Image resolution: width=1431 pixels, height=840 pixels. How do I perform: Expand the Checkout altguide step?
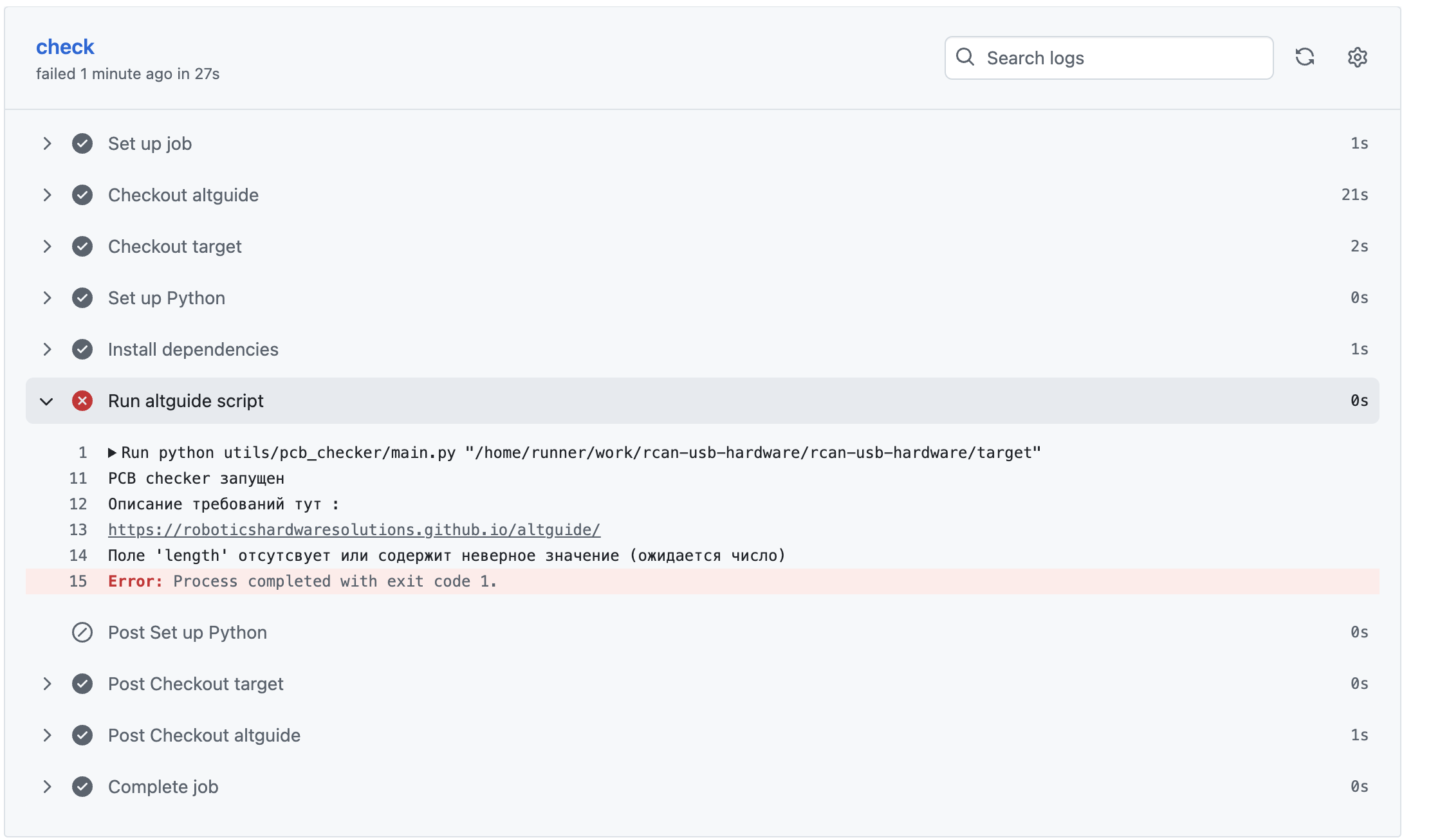[x=47, y=195]
